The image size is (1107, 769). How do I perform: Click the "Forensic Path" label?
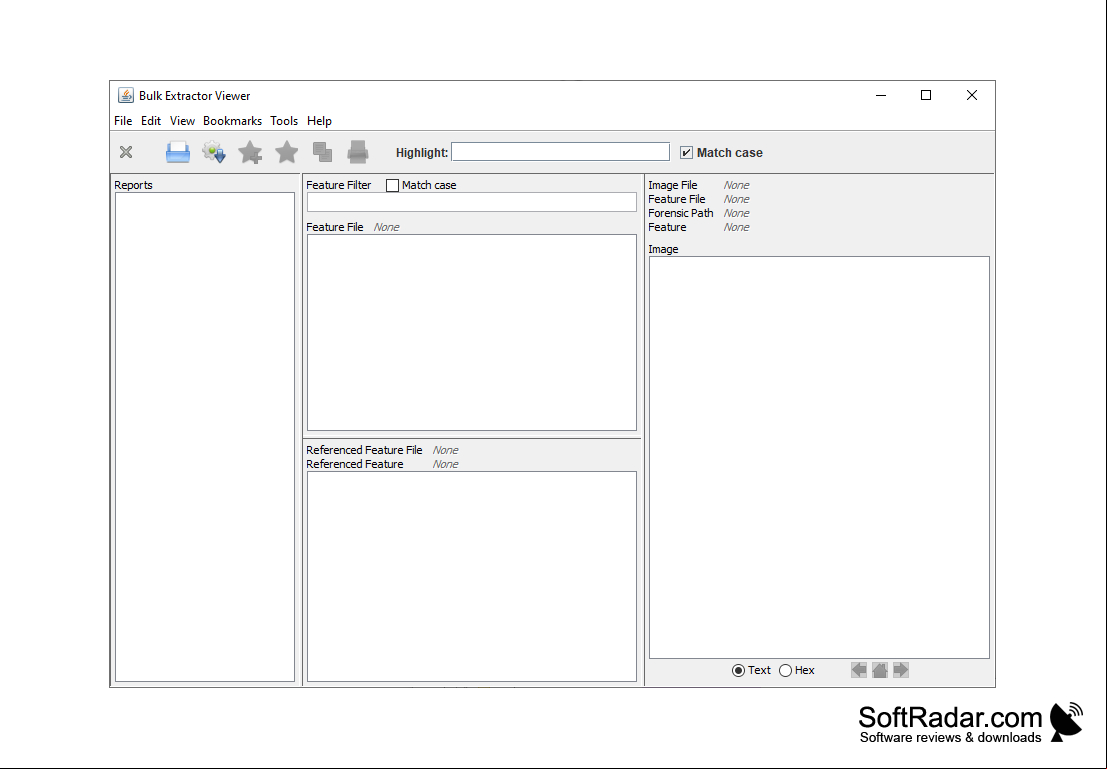[681, 213]
